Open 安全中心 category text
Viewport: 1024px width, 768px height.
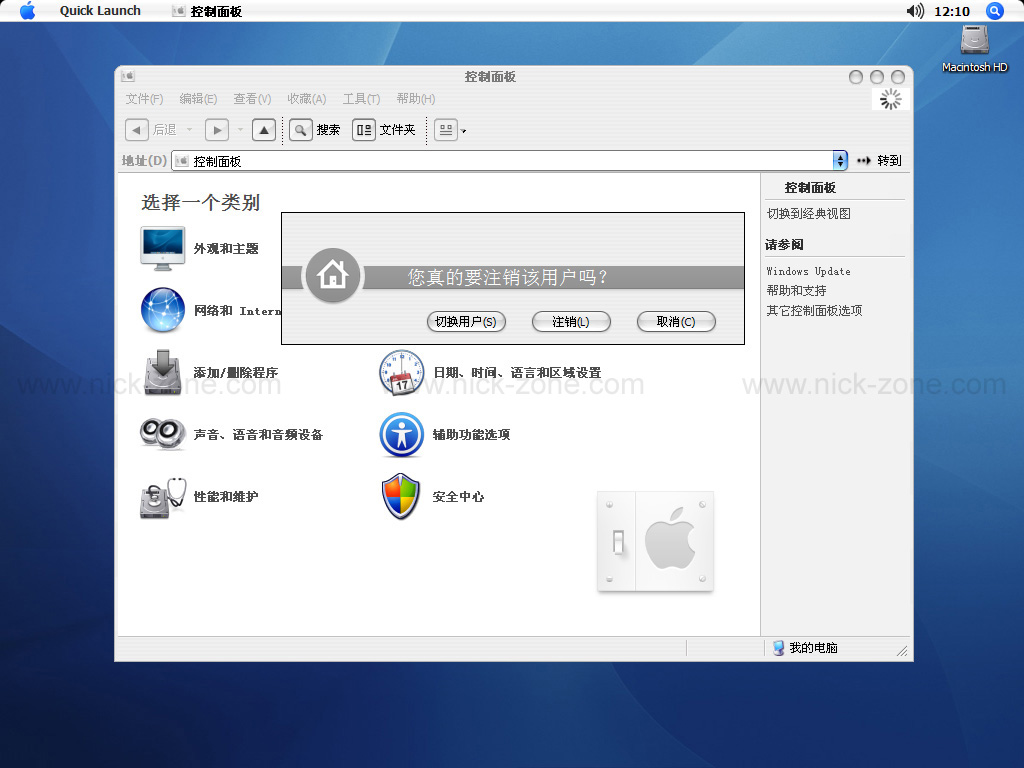click(x=458, y=497)
